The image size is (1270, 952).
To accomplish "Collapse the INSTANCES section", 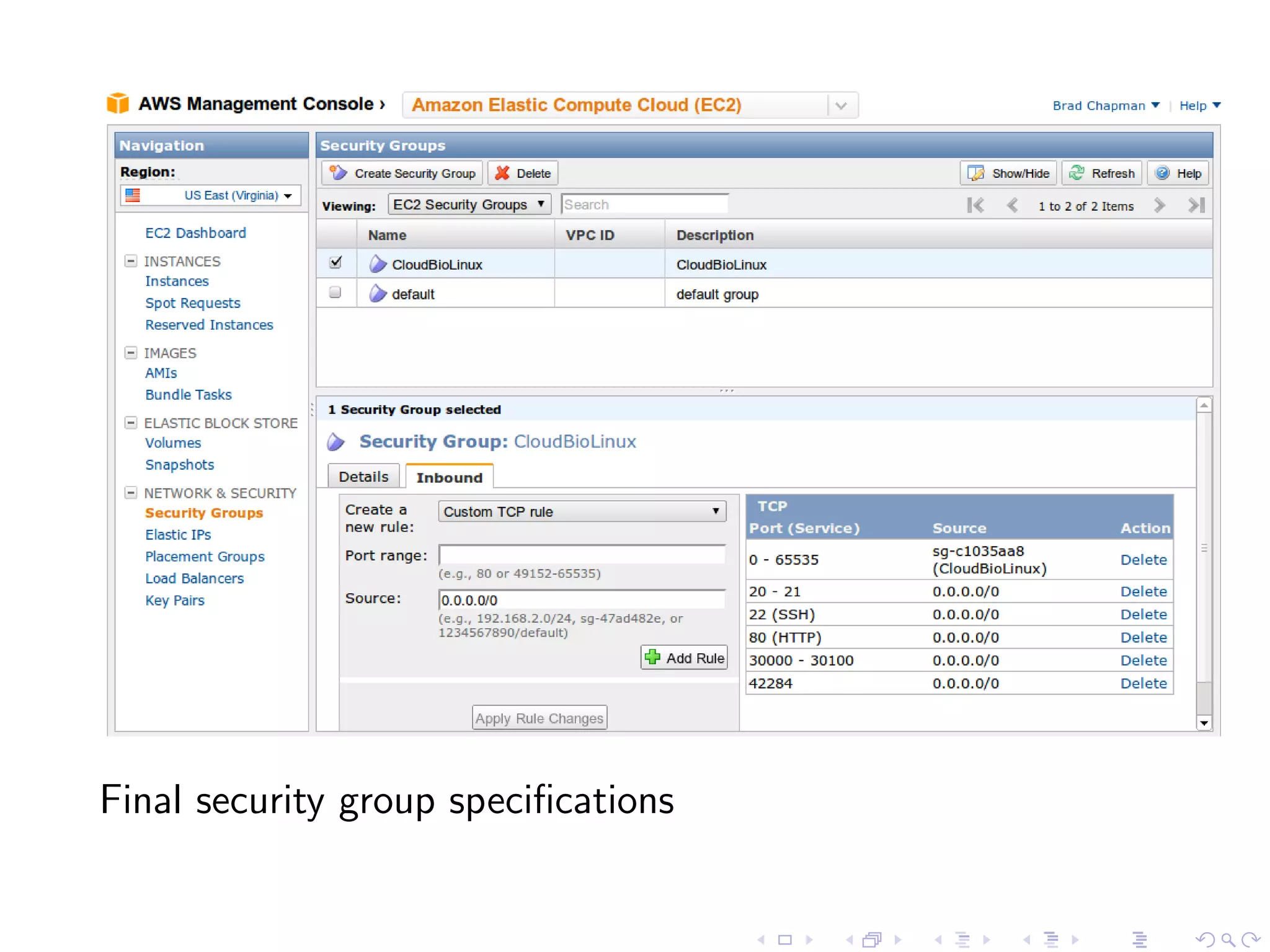I will click(131, 261).
